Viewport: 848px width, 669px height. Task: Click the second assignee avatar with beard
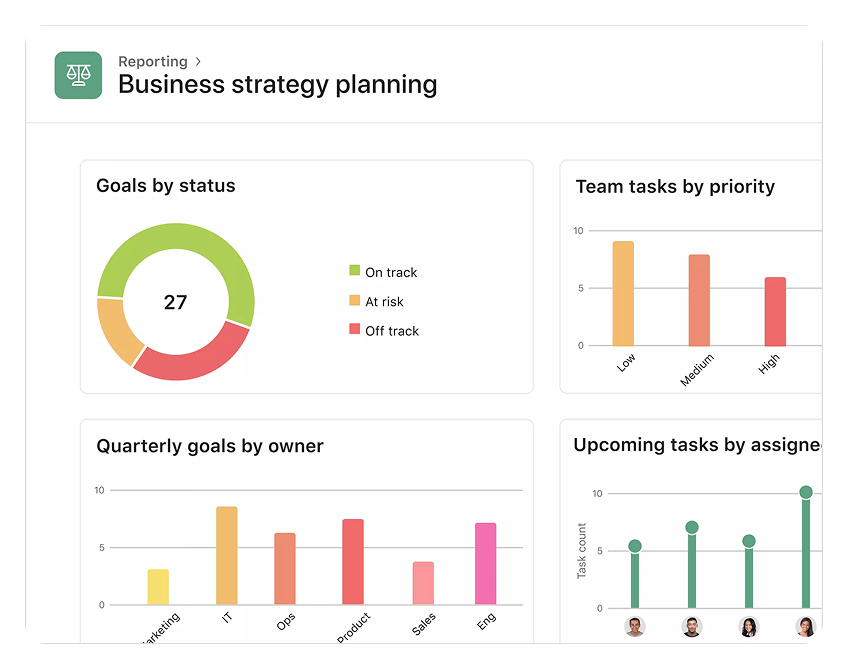pyautogui.click(x=691, y=627)
